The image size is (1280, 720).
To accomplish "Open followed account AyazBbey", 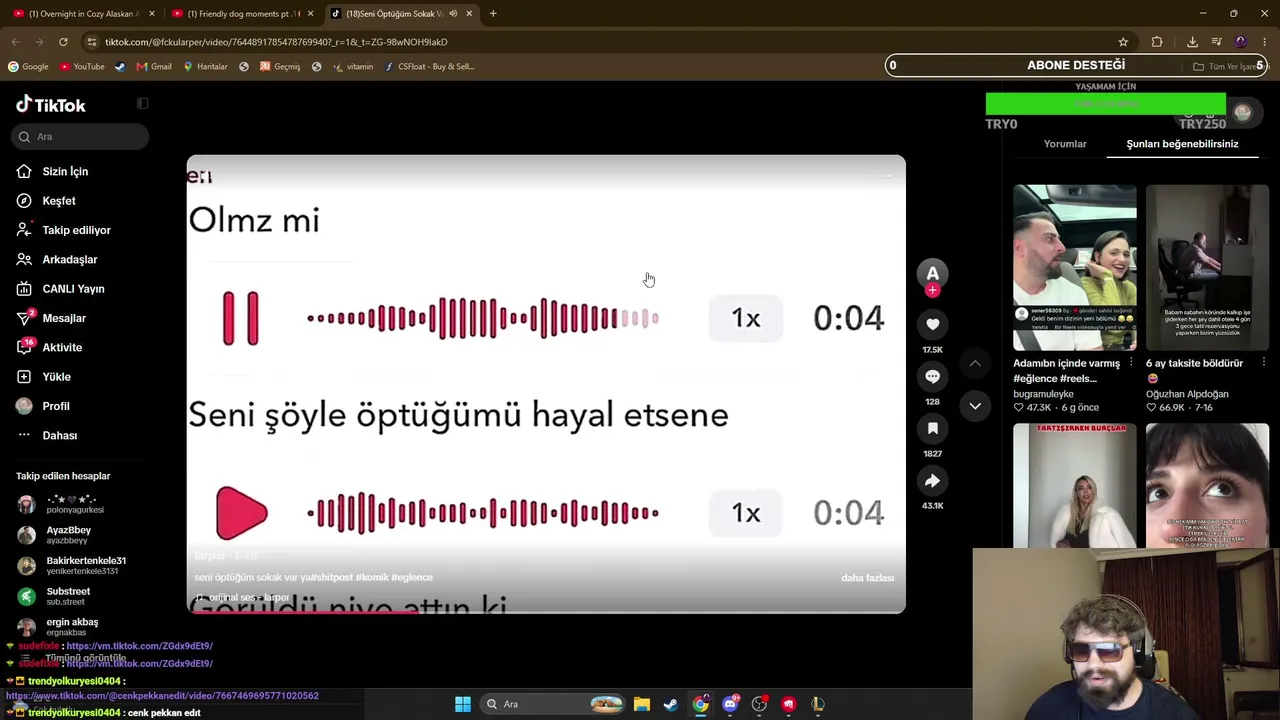I will (x=68, y=535).
